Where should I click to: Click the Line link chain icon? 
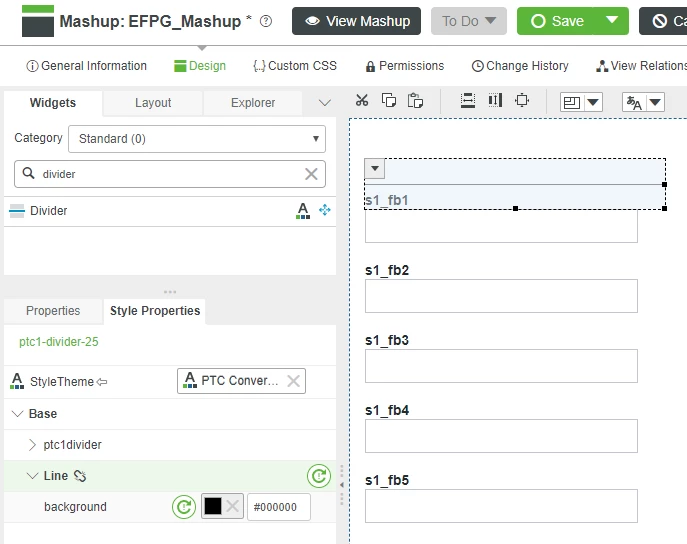pyautogui.click(x=80, y=476)
